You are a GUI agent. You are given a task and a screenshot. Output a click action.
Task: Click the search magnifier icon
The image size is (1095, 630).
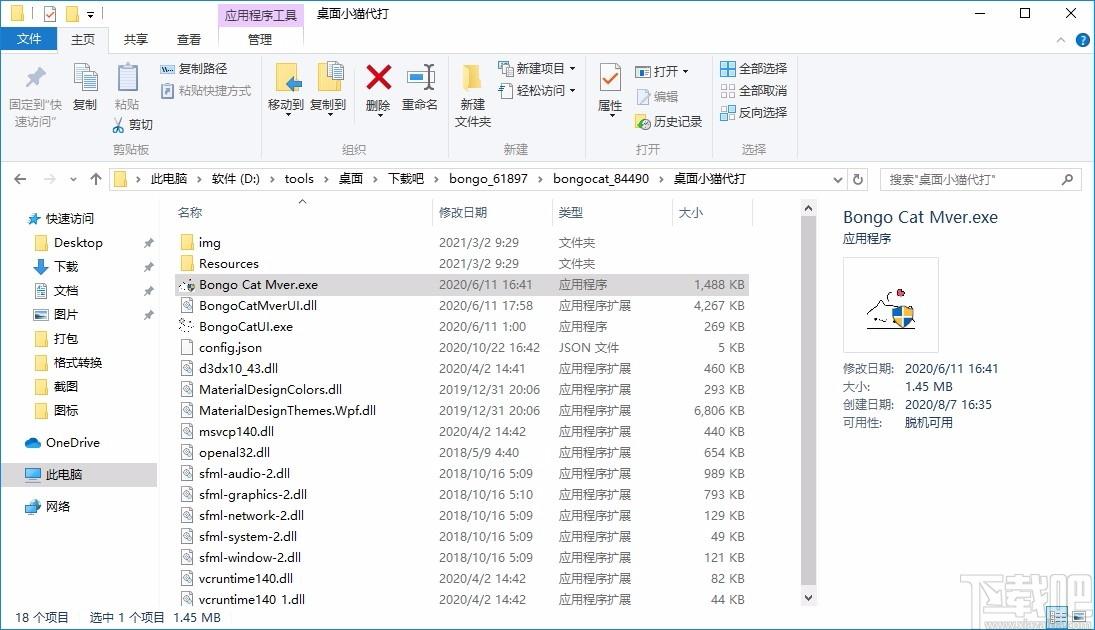coord(1067,180)
